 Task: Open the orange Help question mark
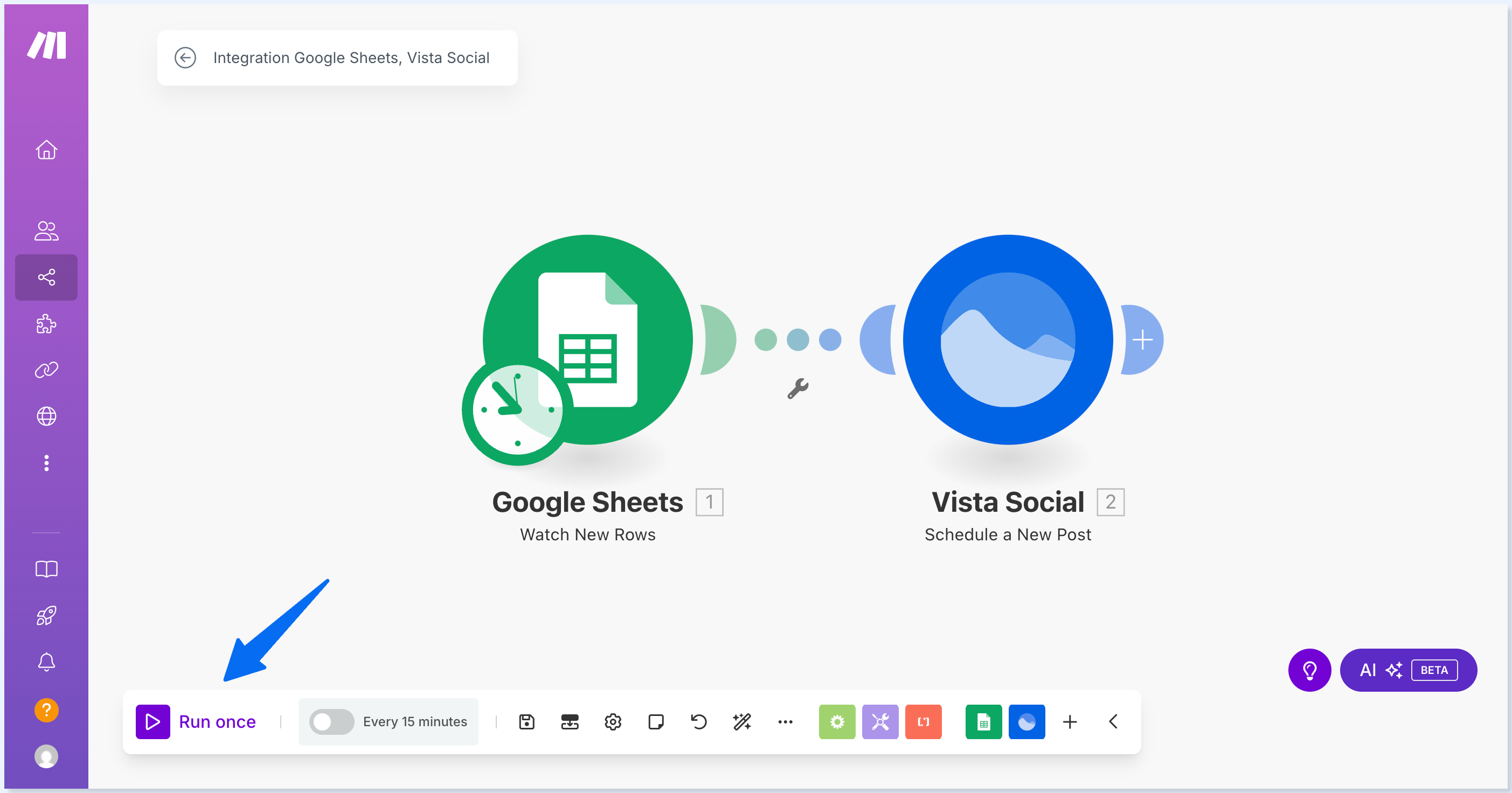tap(46, 710)
